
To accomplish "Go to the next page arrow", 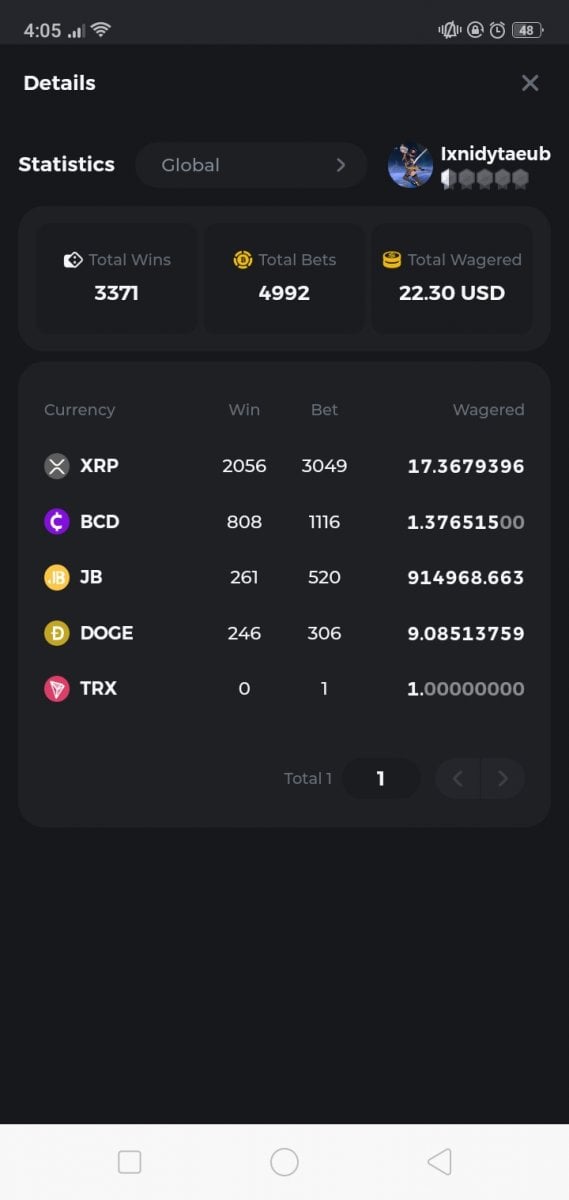I will 503,778.
